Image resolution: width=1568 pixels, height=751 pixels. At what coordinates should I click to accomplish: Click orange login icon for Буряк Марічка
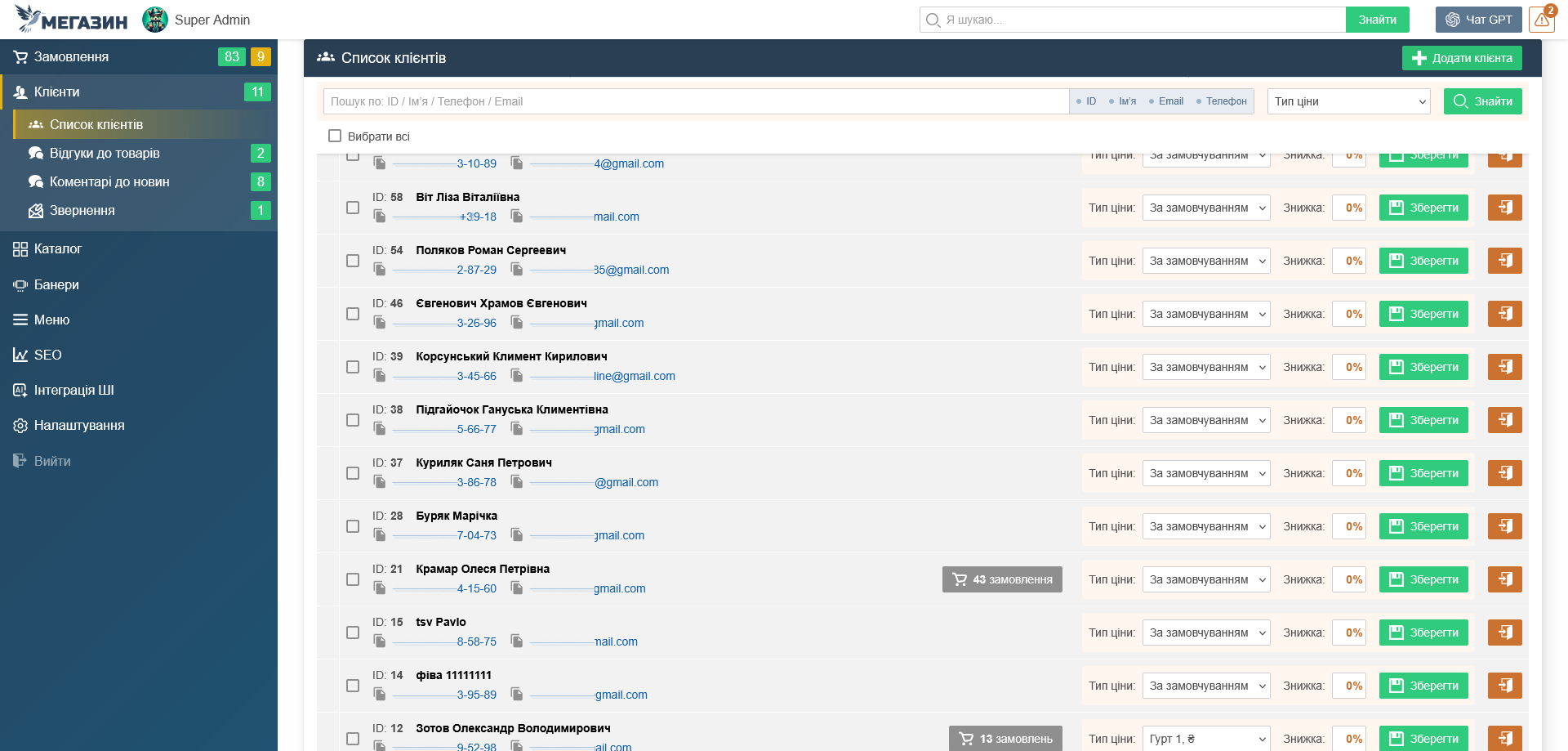click(x=1504, y=526)
